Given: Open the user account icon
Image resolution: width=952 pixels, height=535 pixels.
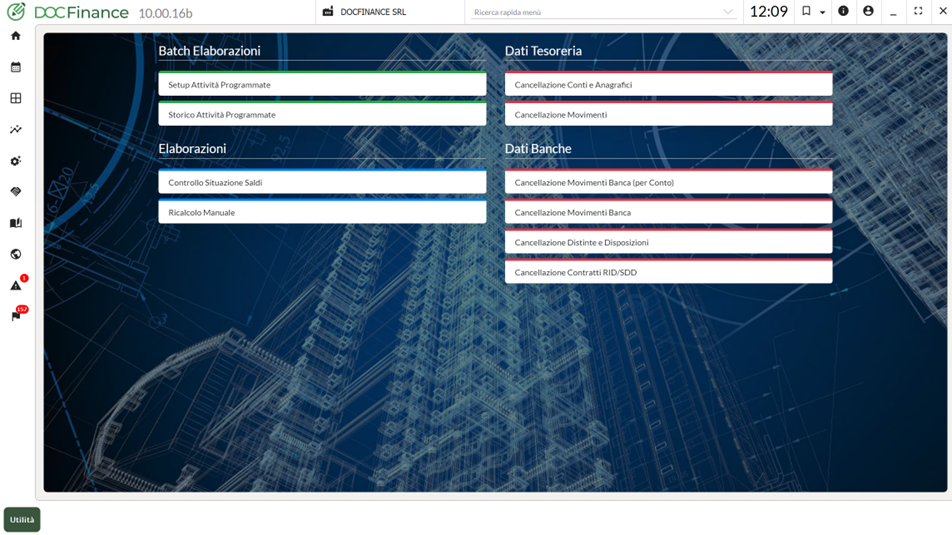Looking at the screenshot, I should pyautogui.click(x=868, y=11).
